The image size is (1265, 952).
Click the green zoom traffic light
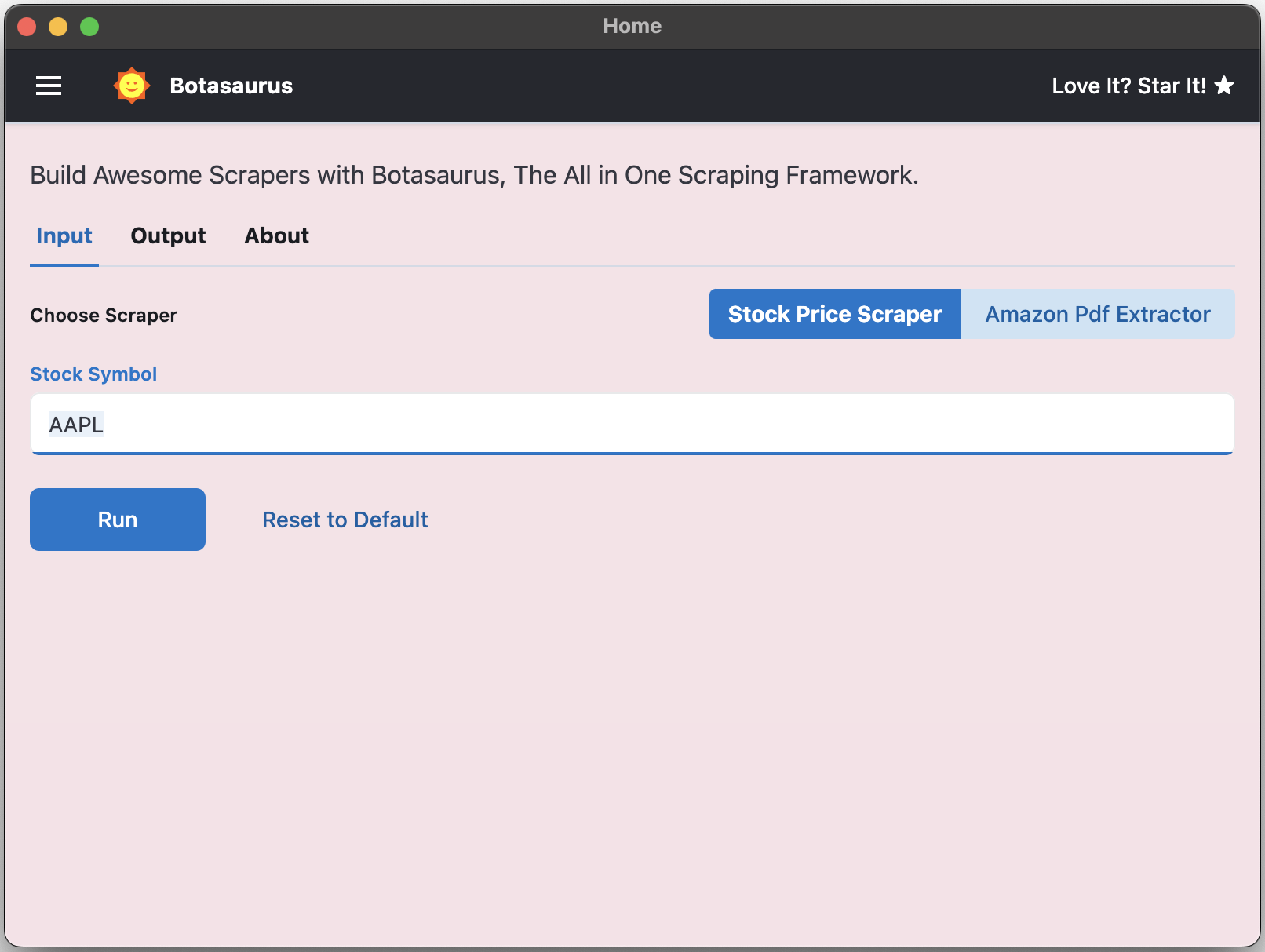click(x=89, y=26)
